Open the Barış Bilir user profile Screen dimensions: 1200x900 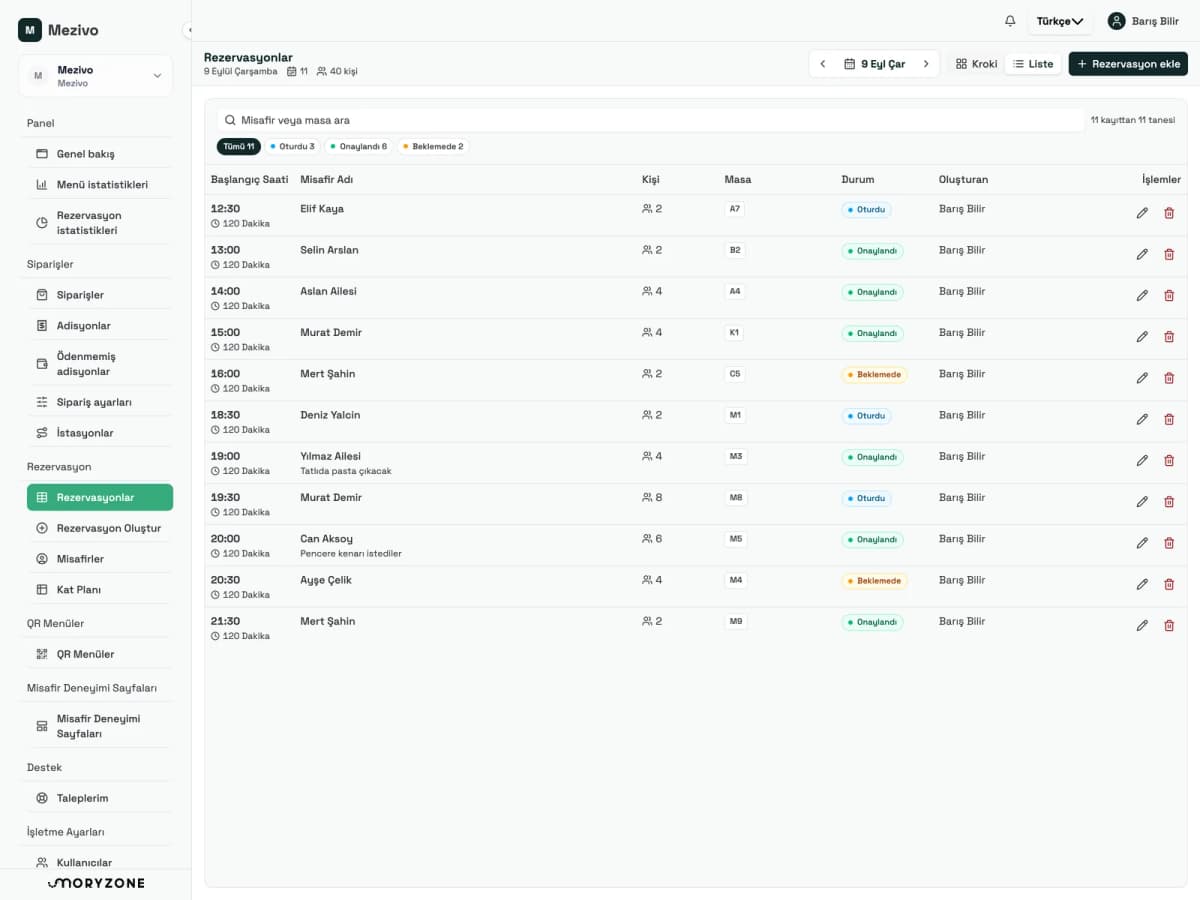click(x=1143, y=21)
